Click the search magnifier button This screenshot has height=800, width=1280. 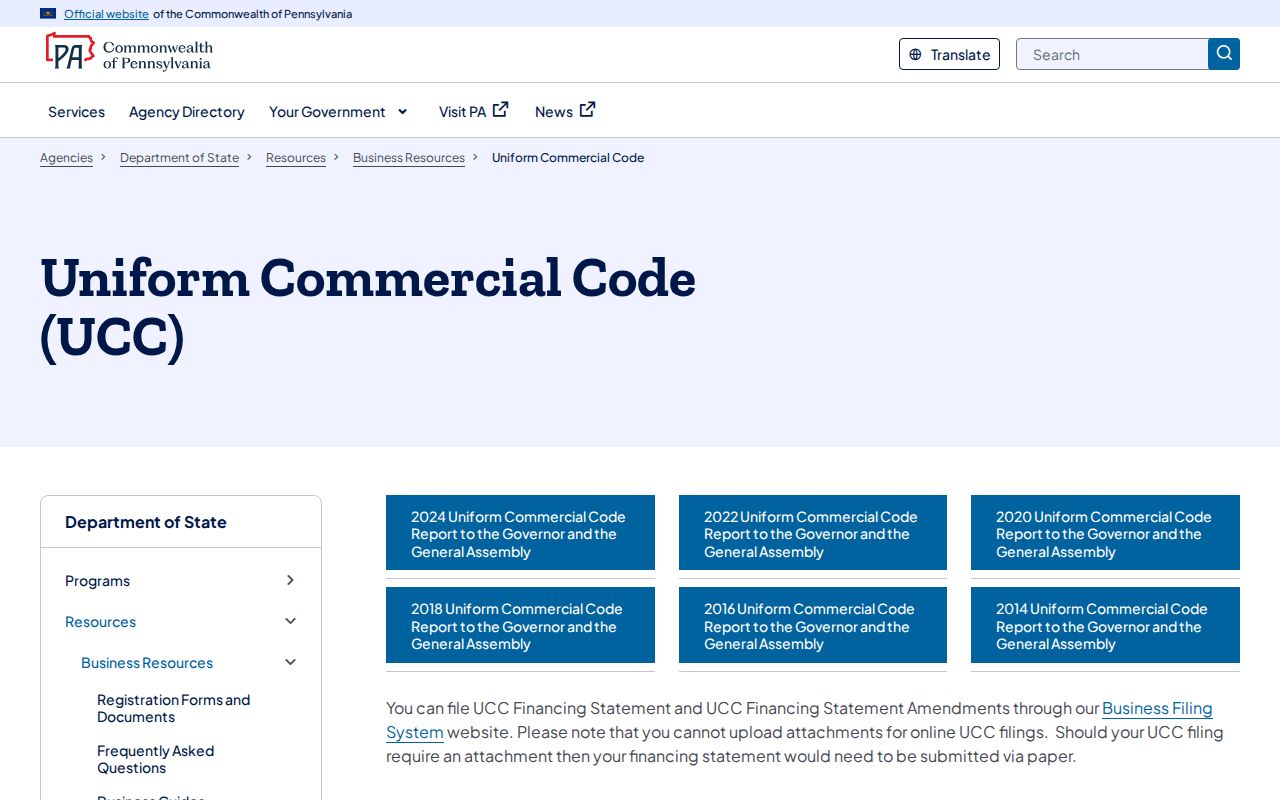(x=1224, y=54)
